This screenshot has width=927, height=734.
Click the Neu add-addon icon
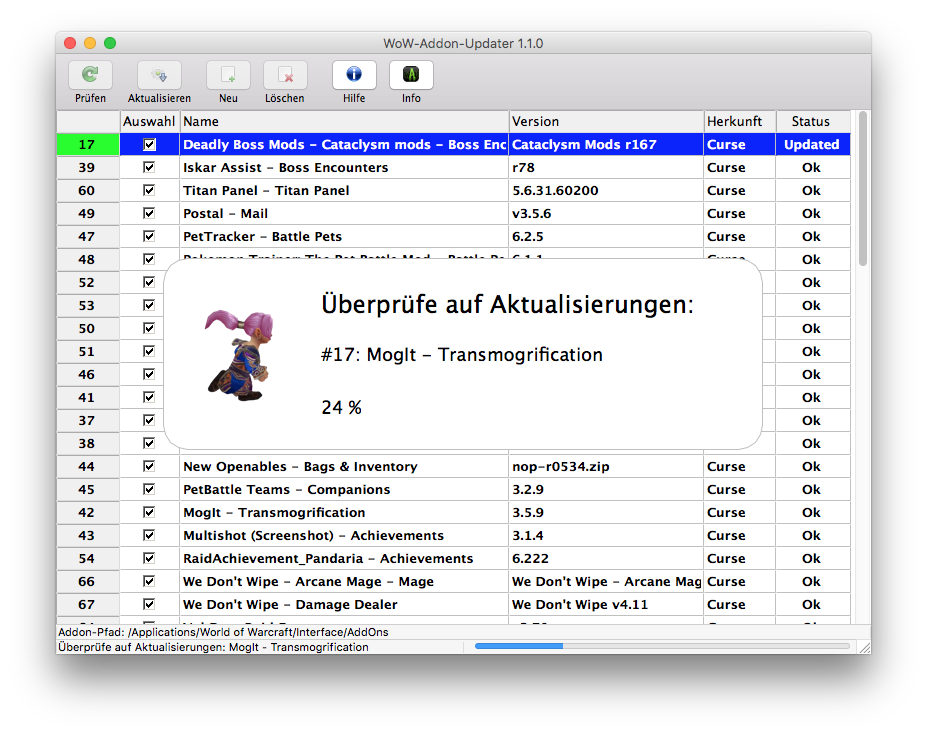pos(228,75)
